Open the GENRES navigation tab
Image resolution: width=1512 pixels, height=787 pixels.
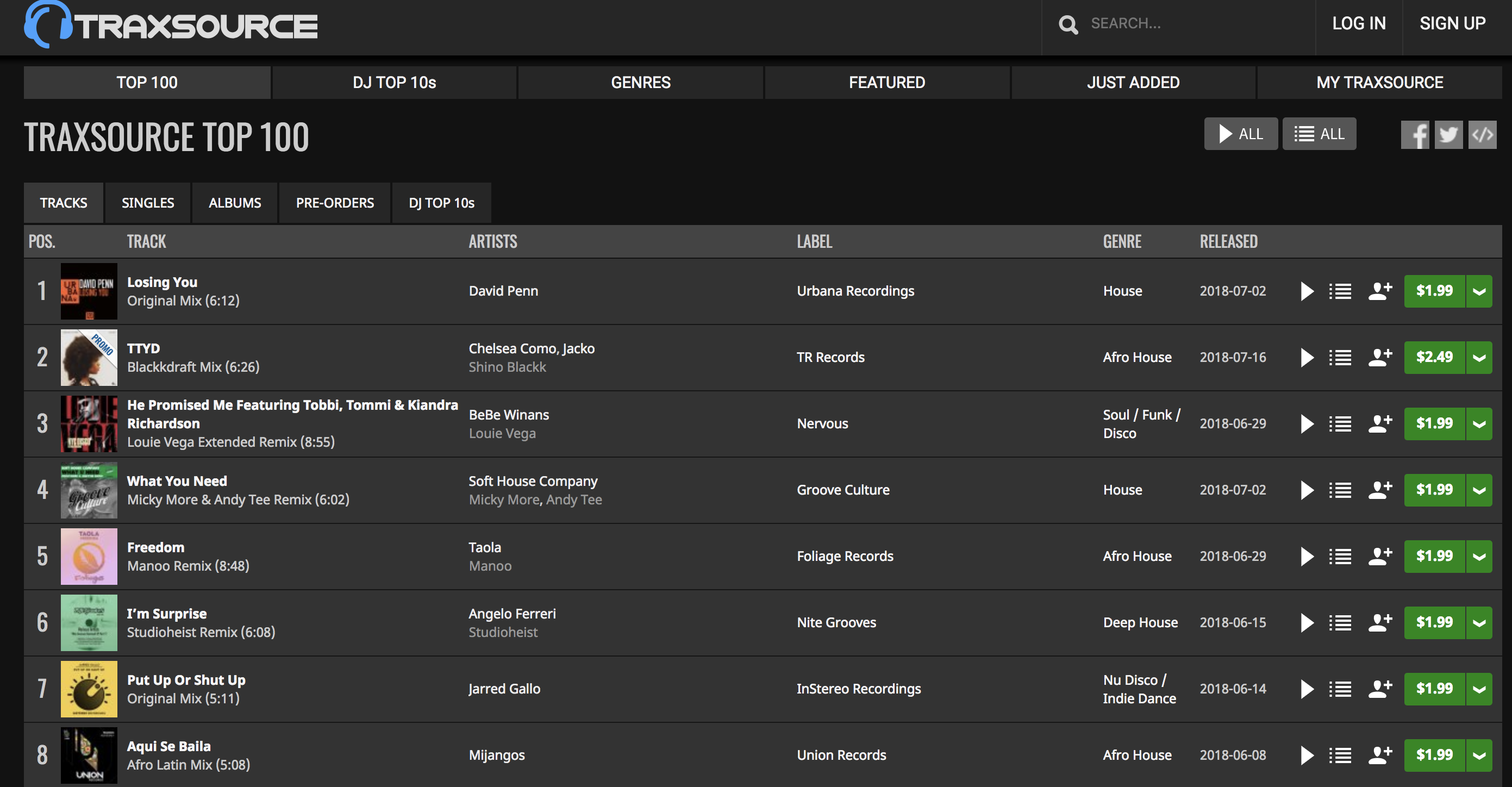click(x=640, y=83)
